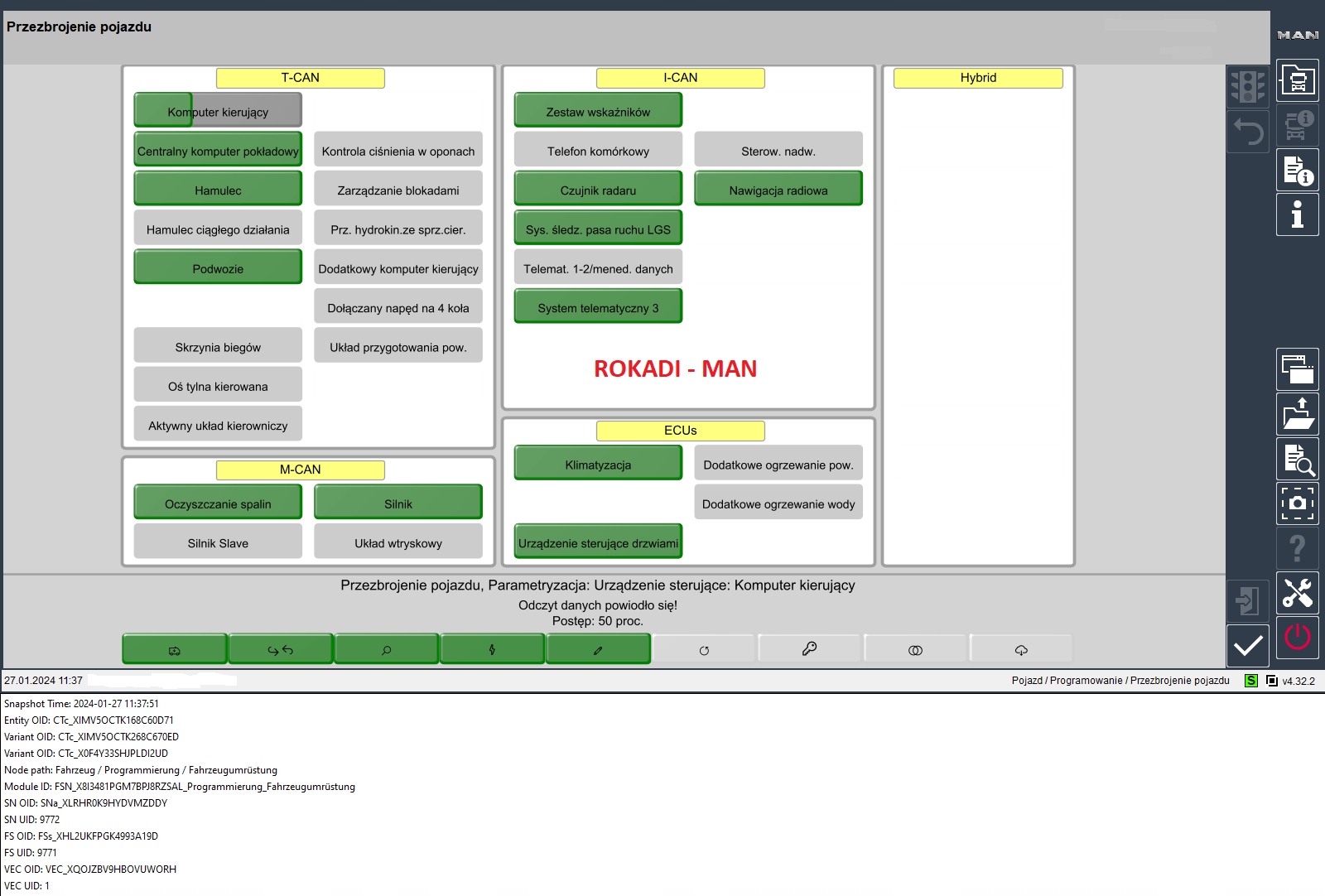Select Układ przygotowania pow.
Image resolution: width=1325 pixels, height=896 pixels.
coord(398,346)
